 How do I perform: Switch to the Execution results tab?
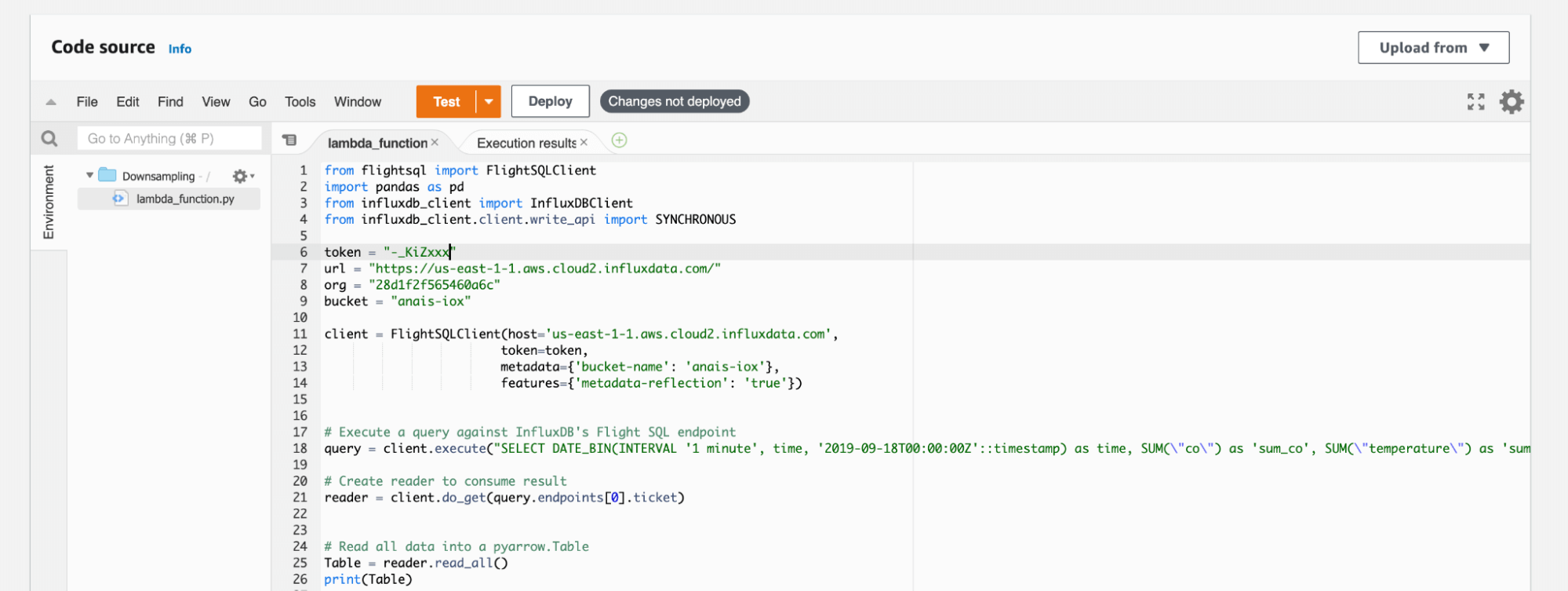[x=526, y=143]
